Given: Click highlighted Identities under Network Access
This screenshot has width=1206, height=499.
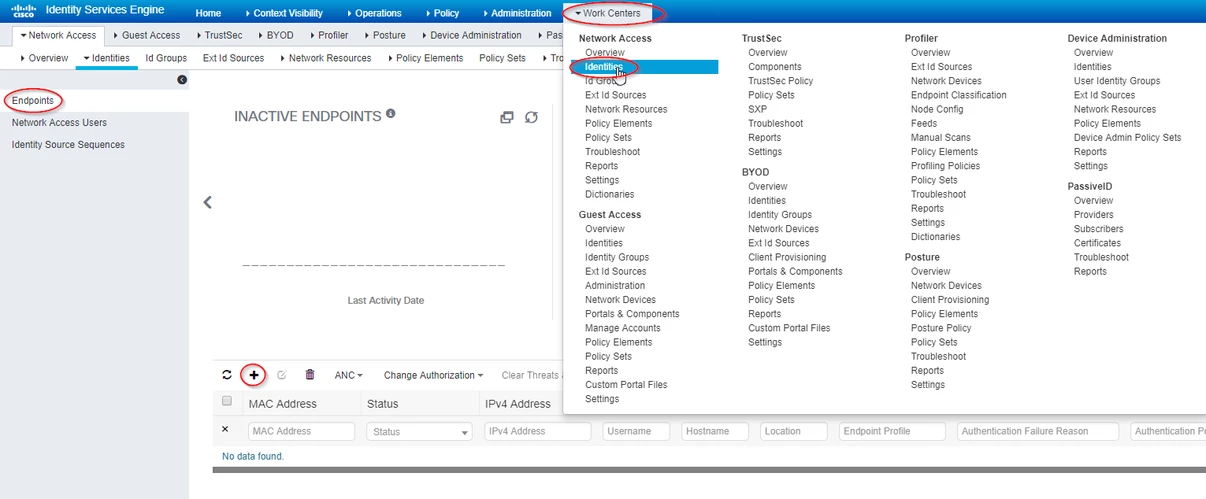Looking at the screenshot, I should (x=604, y=67).
